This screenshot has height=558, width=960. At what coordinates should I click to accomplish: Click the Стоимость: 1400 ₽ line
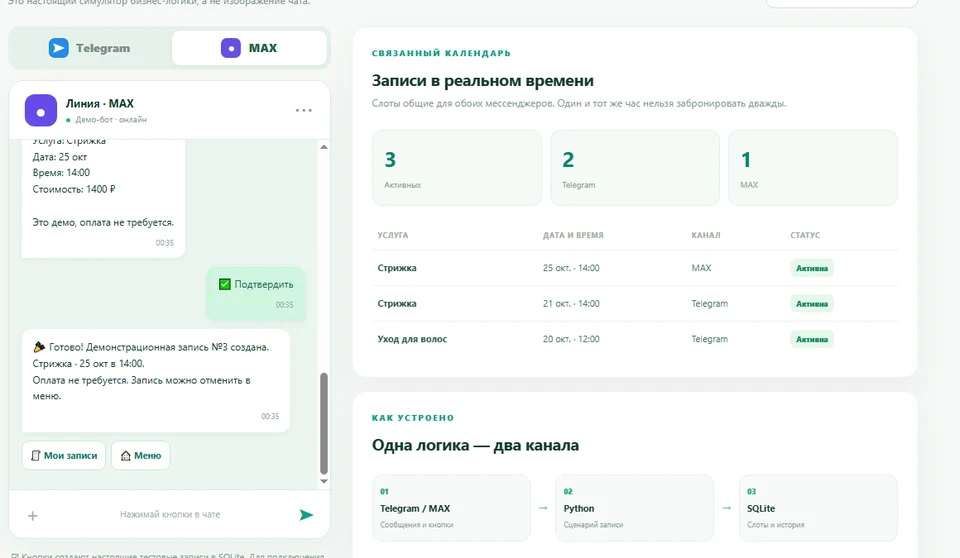coord(74,189)
